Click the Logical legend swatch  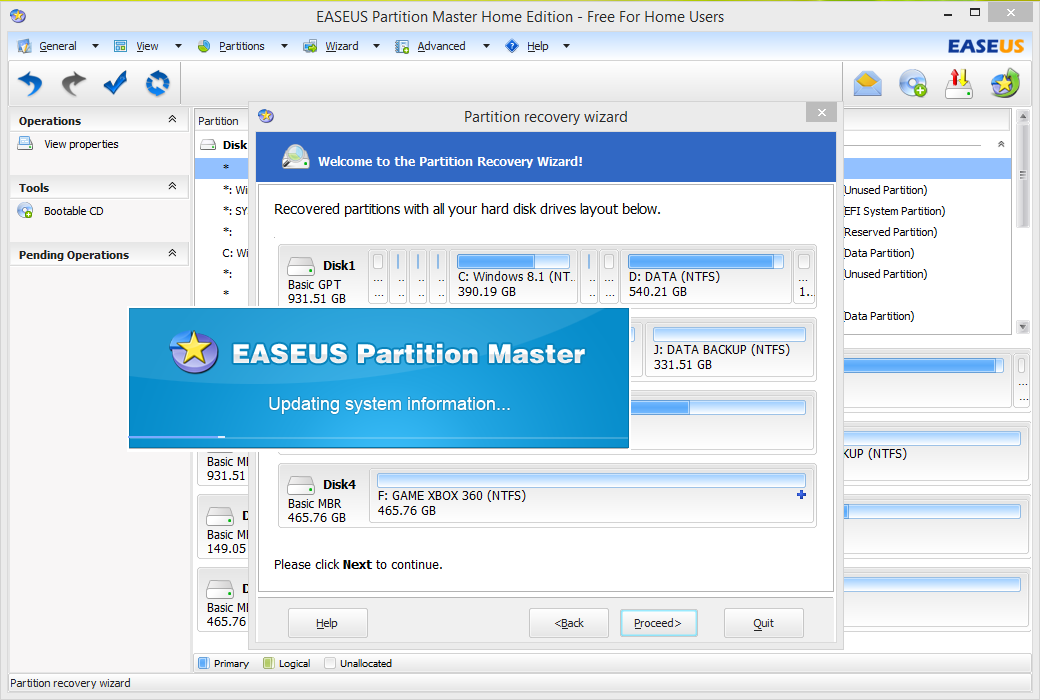click(x=268, y=663)
